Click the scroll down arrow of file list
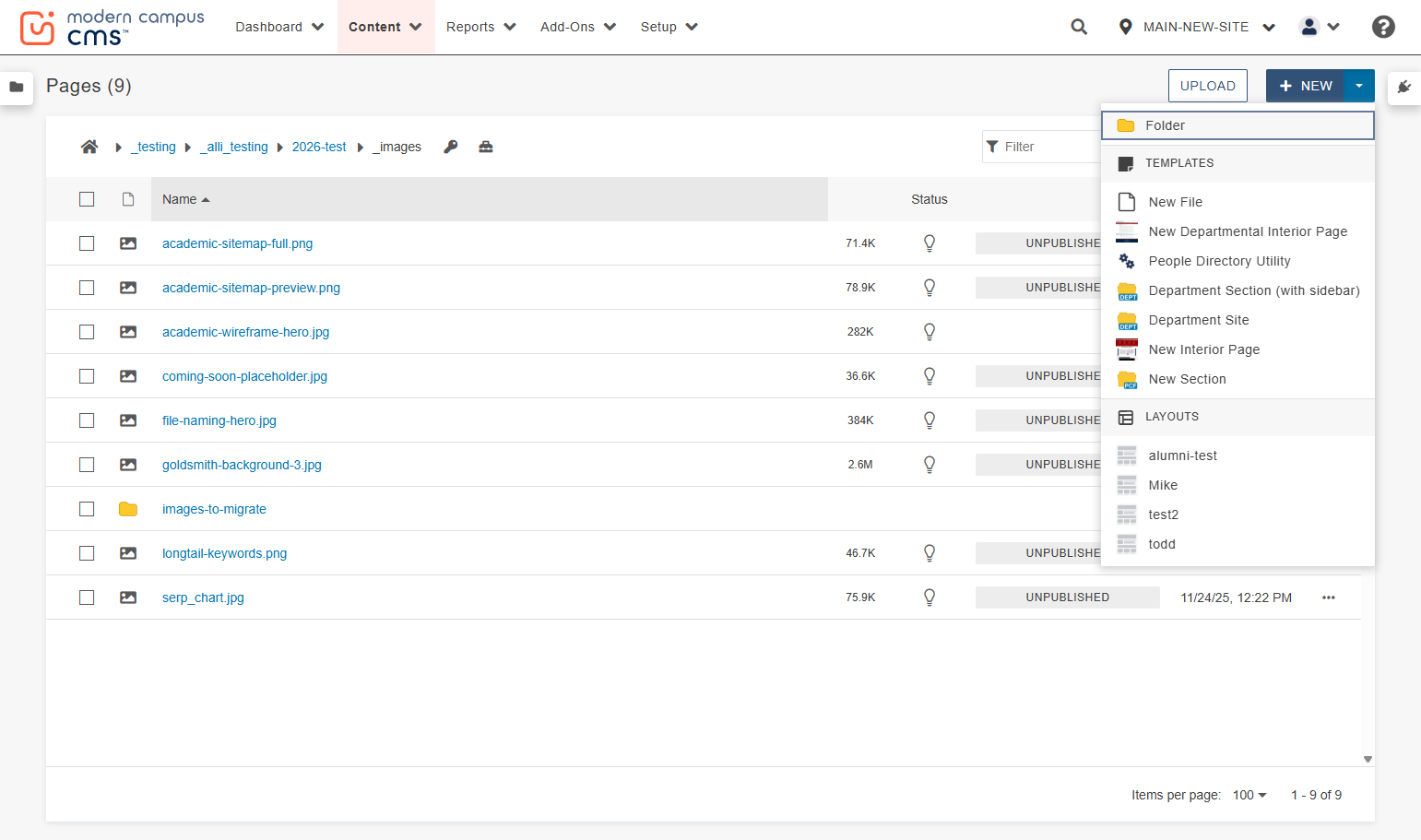The width and height of the screenshot is (1421, 840). (1368, 760)
